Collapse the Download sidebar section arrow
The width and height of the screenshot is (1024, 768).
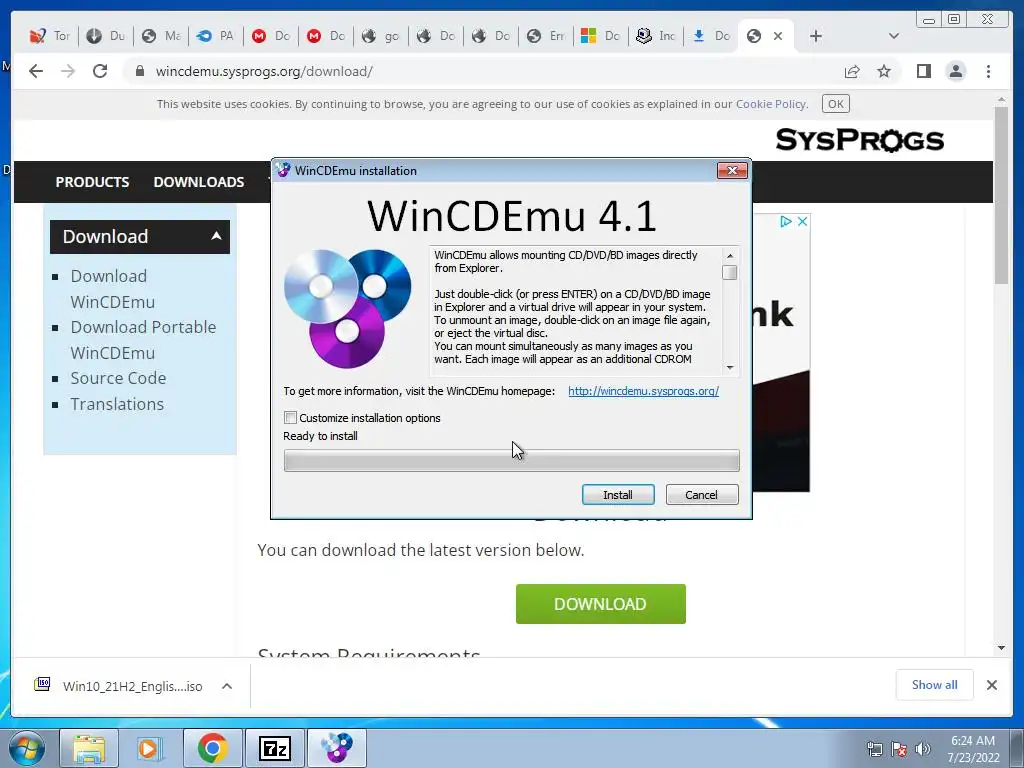(x=216, y=236)
